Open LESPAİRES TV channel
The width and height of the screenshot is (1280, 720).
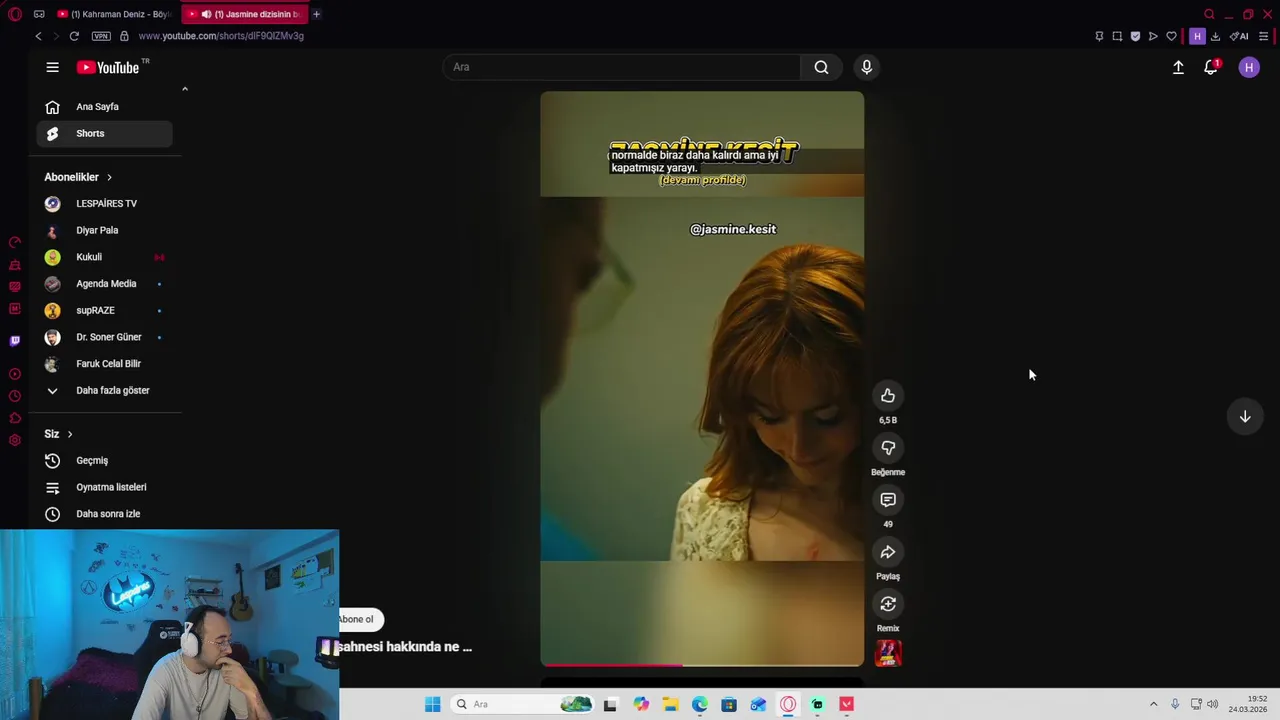pos(104,204)
